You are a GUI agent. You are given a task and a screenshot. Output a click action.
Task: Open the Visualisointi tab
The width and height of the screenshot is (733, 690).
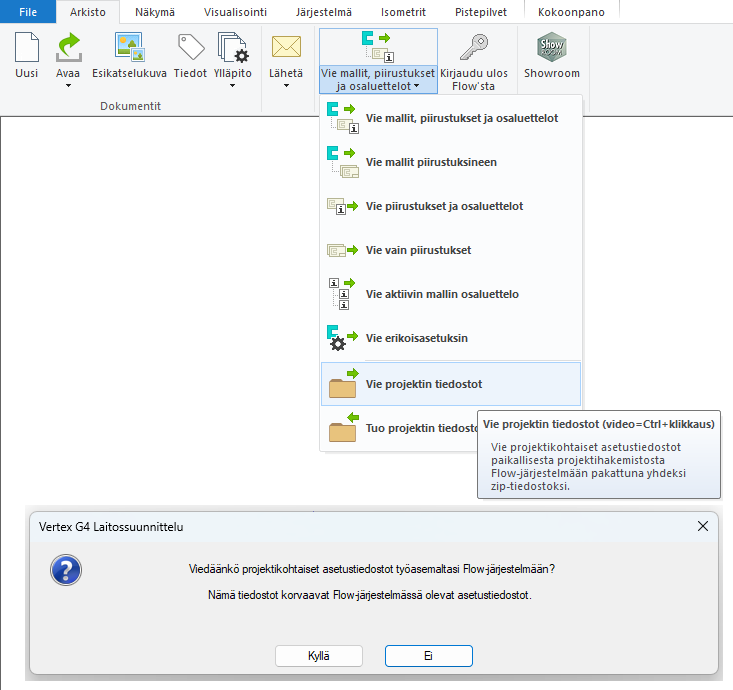coord(235,12)
